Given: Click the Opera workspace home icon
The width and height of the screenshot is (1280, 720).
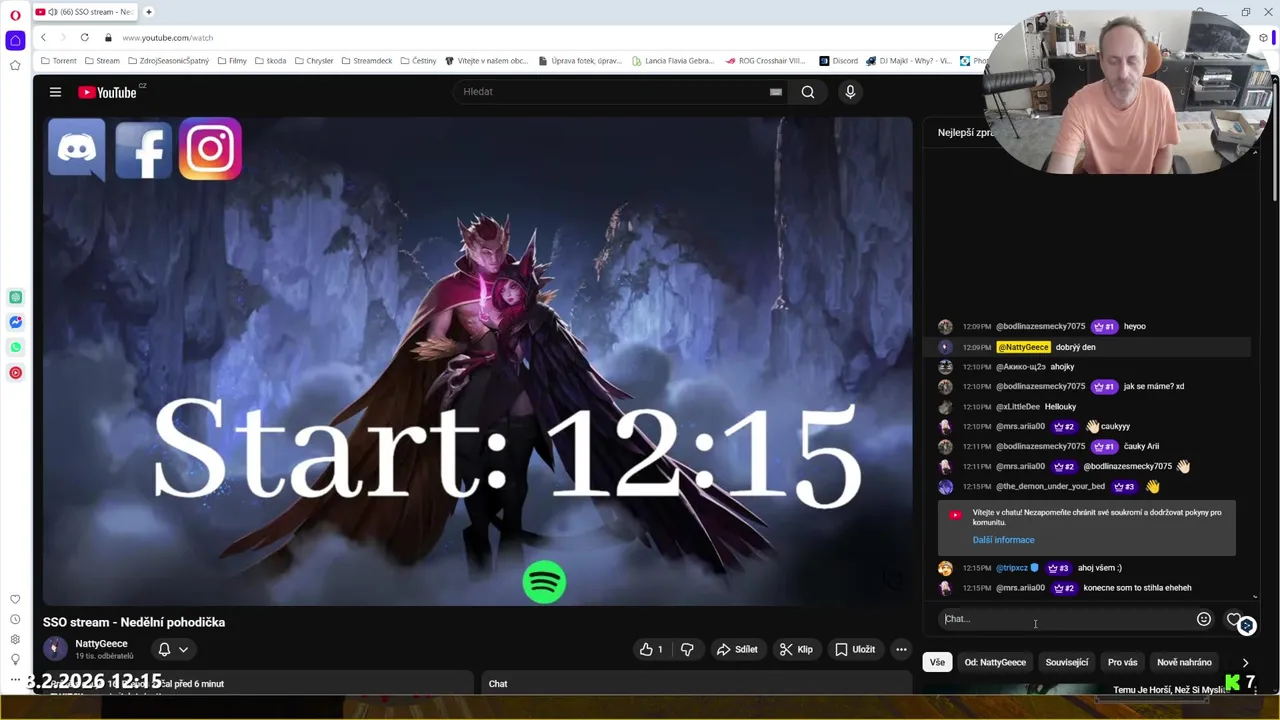Looking at the screenshot, I should 15,41.
